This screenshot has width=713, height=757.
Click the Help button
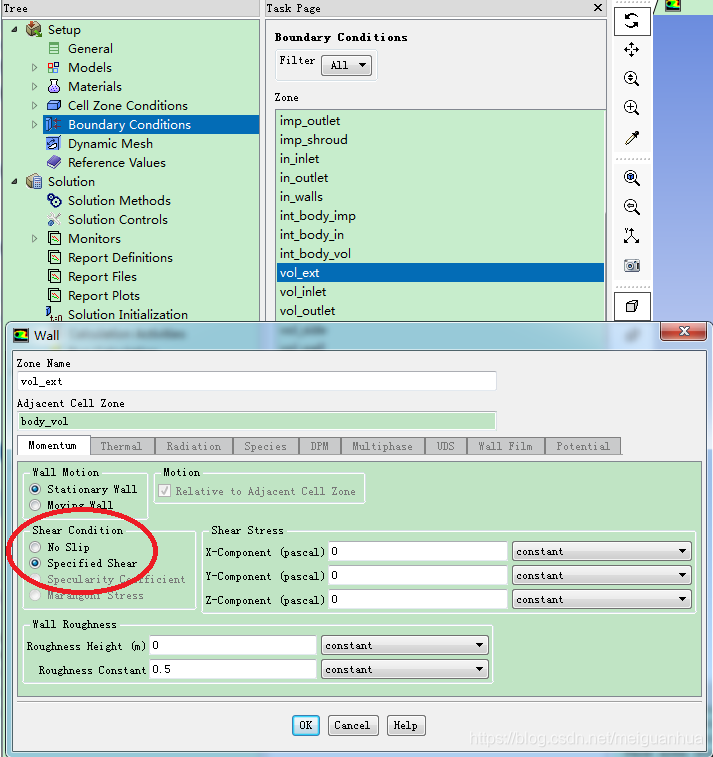pos(405,725)
